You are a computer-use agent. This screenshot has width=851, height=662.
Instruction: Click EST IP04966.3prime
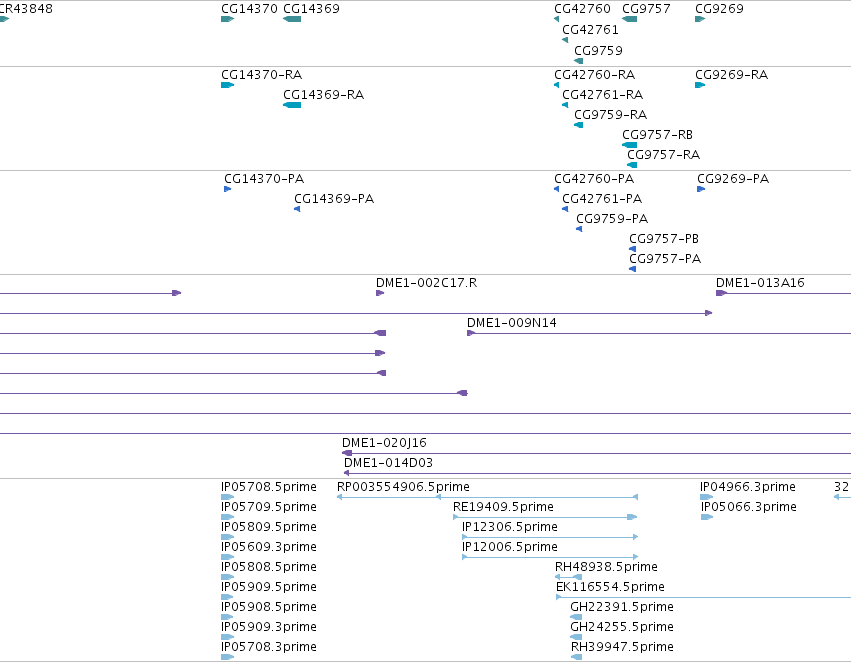tap(707, 497)
